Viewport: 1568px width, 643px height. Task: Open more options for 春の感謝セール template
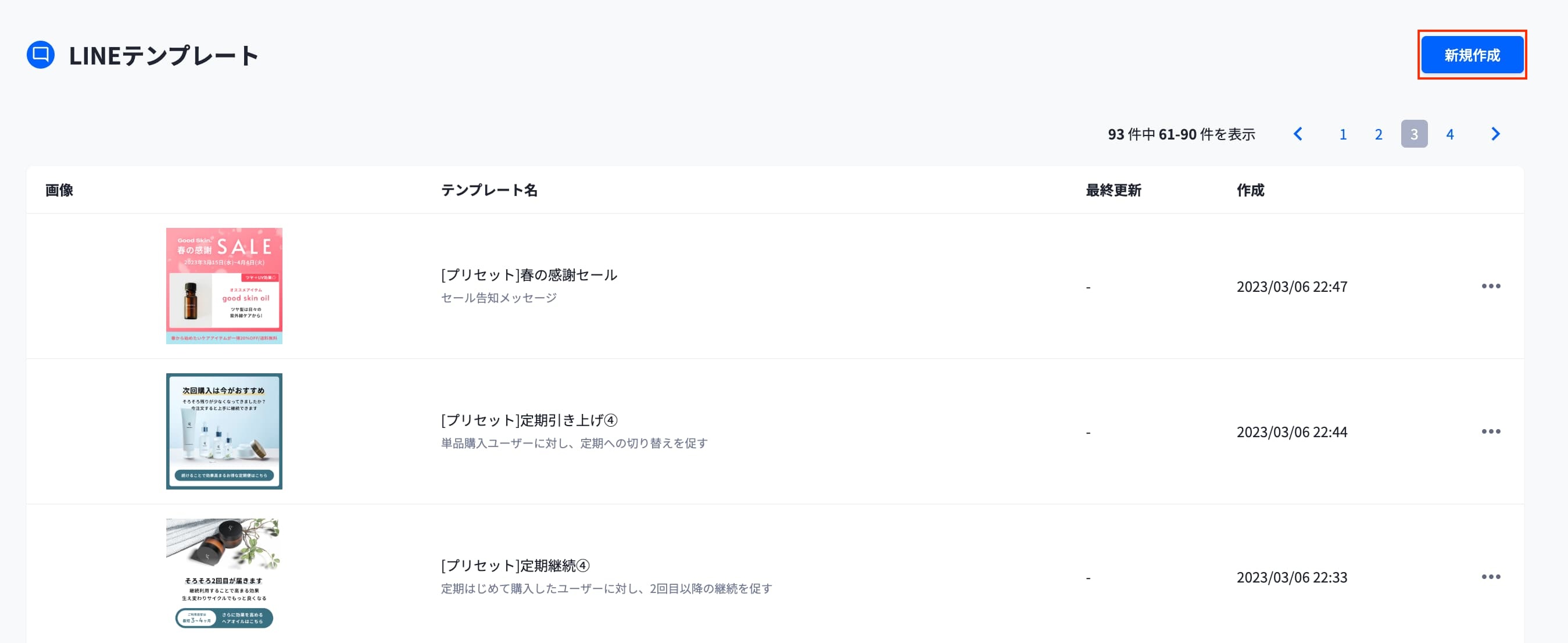(1490, 286)
